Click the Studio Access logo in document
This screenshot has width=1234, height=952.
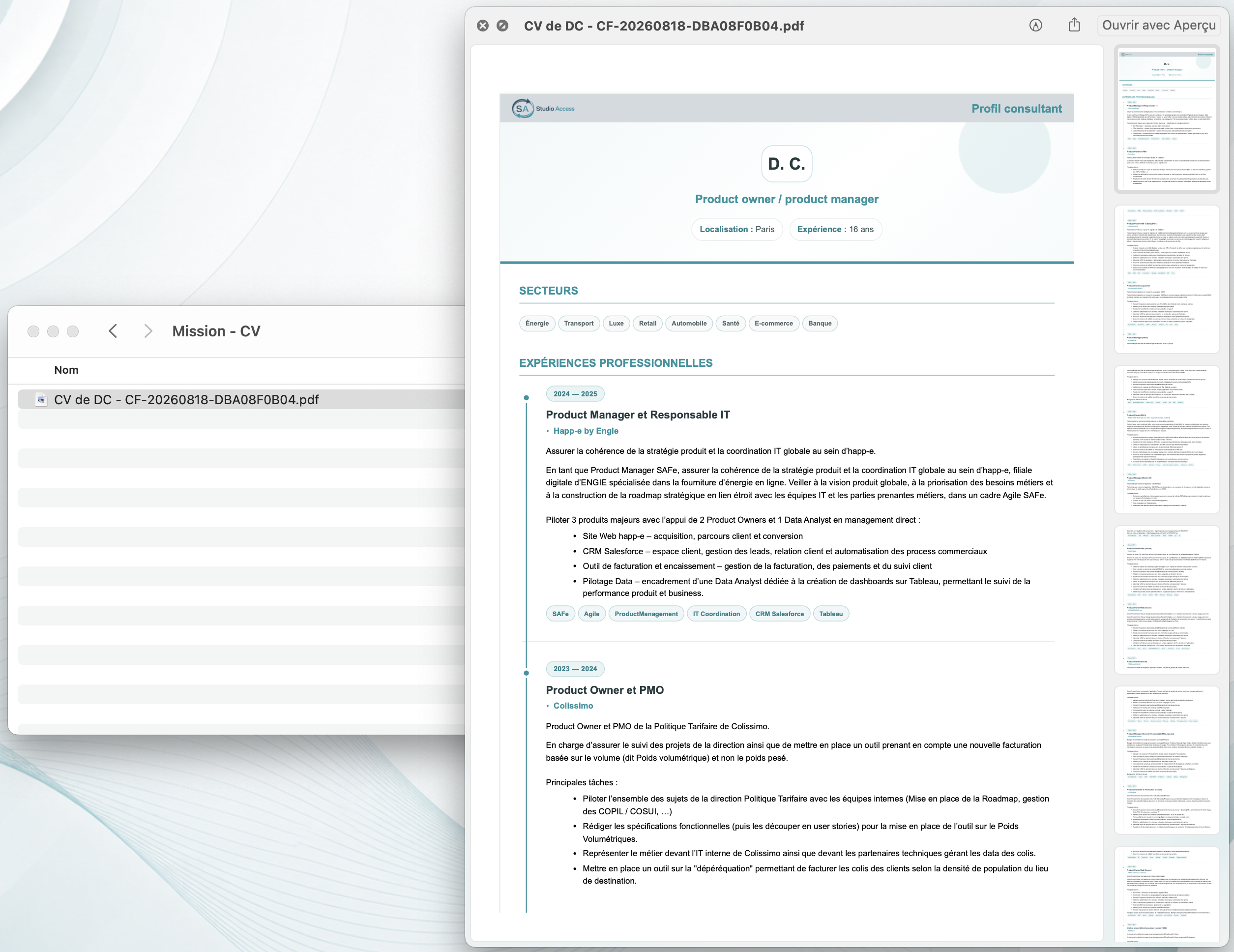(543, 109)
